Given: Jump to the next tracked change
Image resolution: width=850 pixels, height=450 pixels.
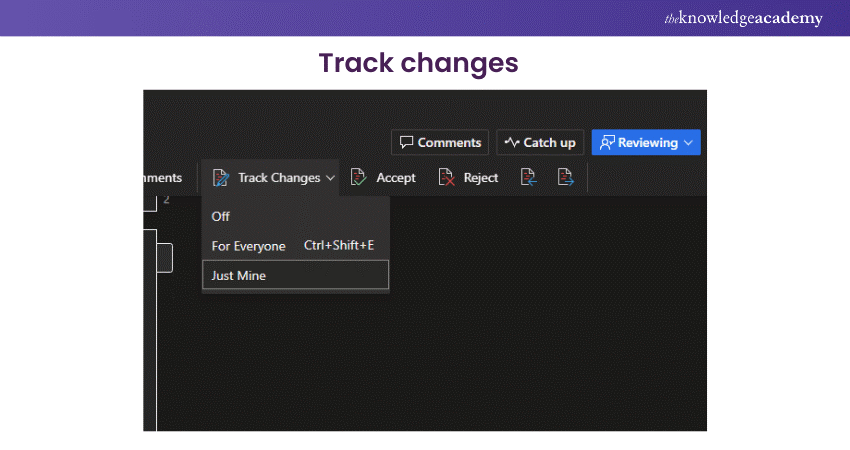Looking at the screenshot, I should [x=566, y=178].
